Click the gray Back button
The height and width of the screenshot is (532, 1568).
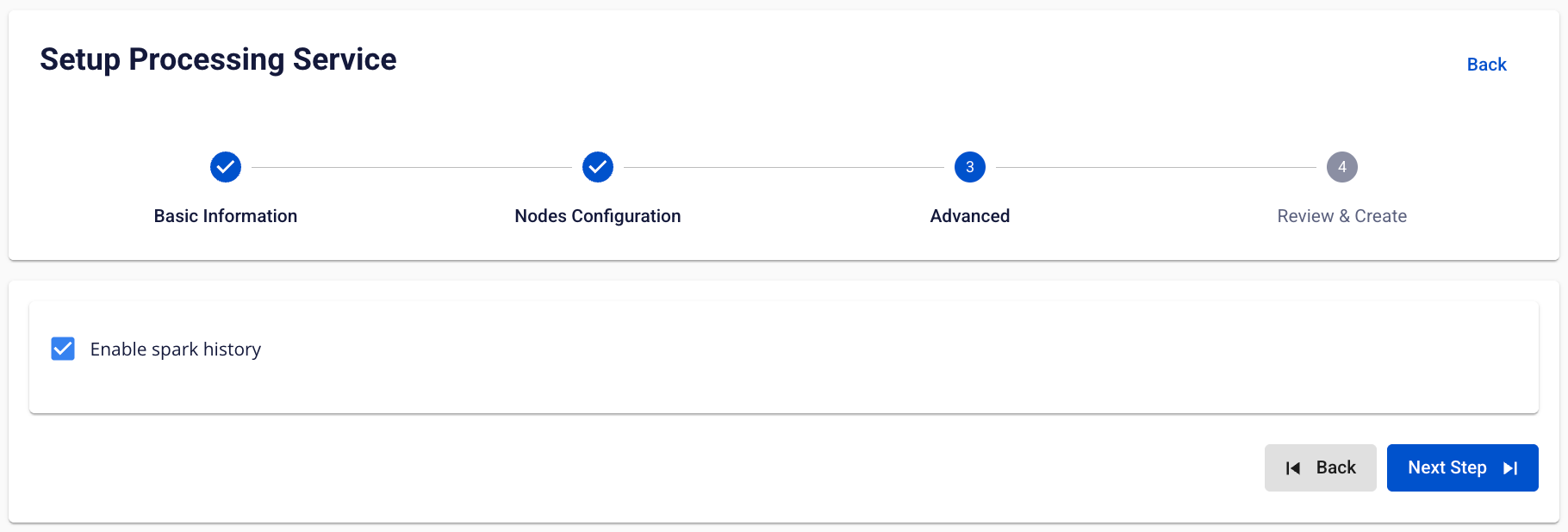click(1321, 468)
